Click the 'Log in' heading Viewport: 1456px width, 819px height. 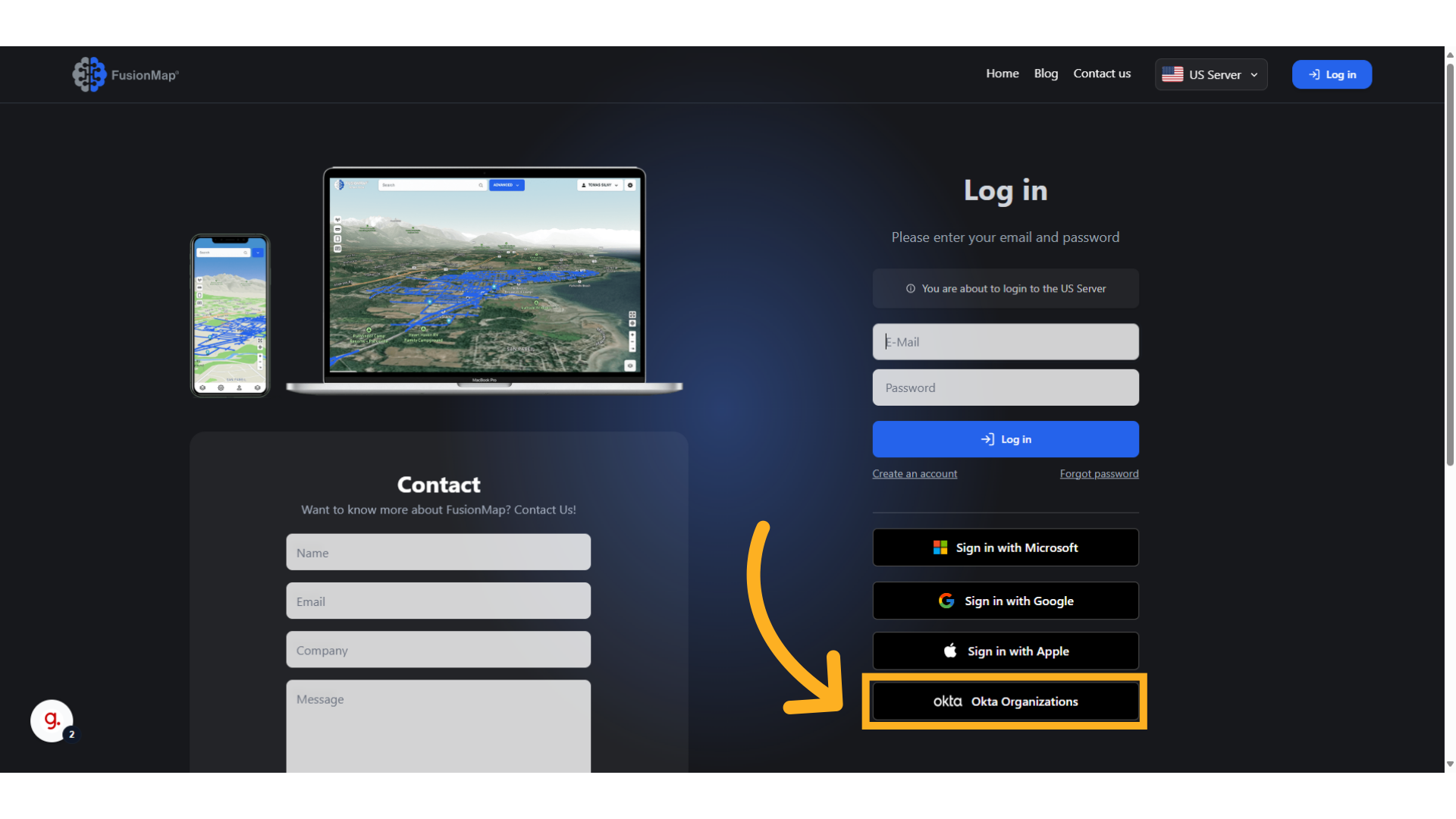click(1006, 191)
